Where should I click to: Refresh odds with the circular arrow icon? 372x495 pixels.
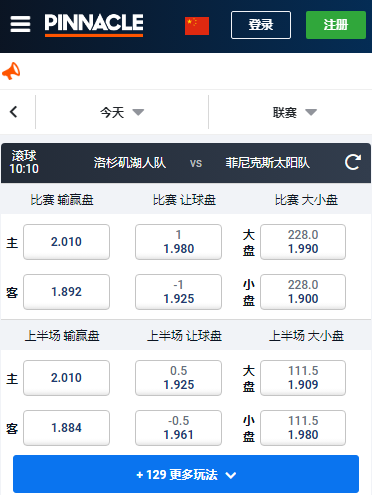(353, 162)
